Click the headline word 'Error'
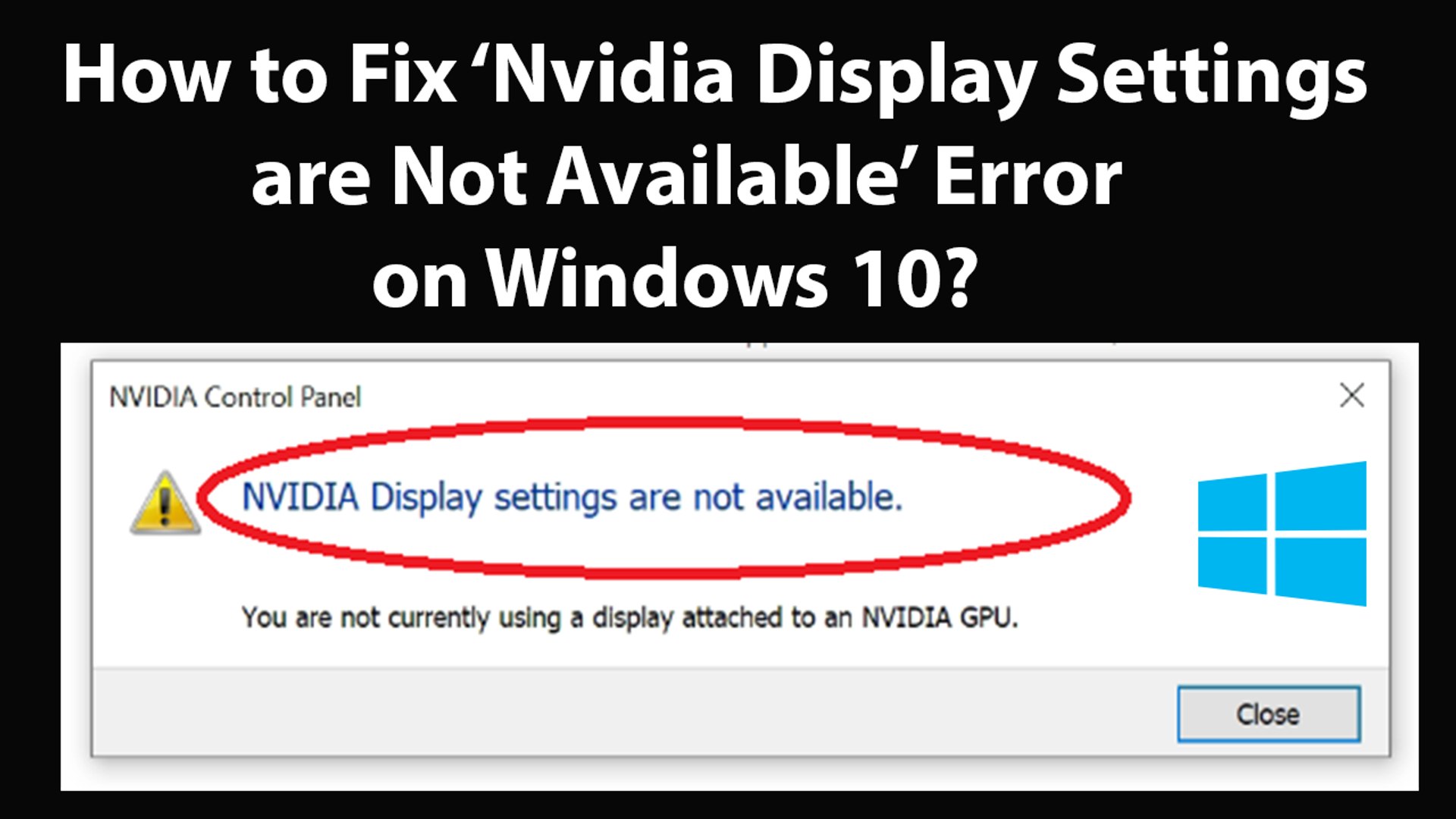The image size is (1456, 819). pyautogui.click(x=1028, y=178)
